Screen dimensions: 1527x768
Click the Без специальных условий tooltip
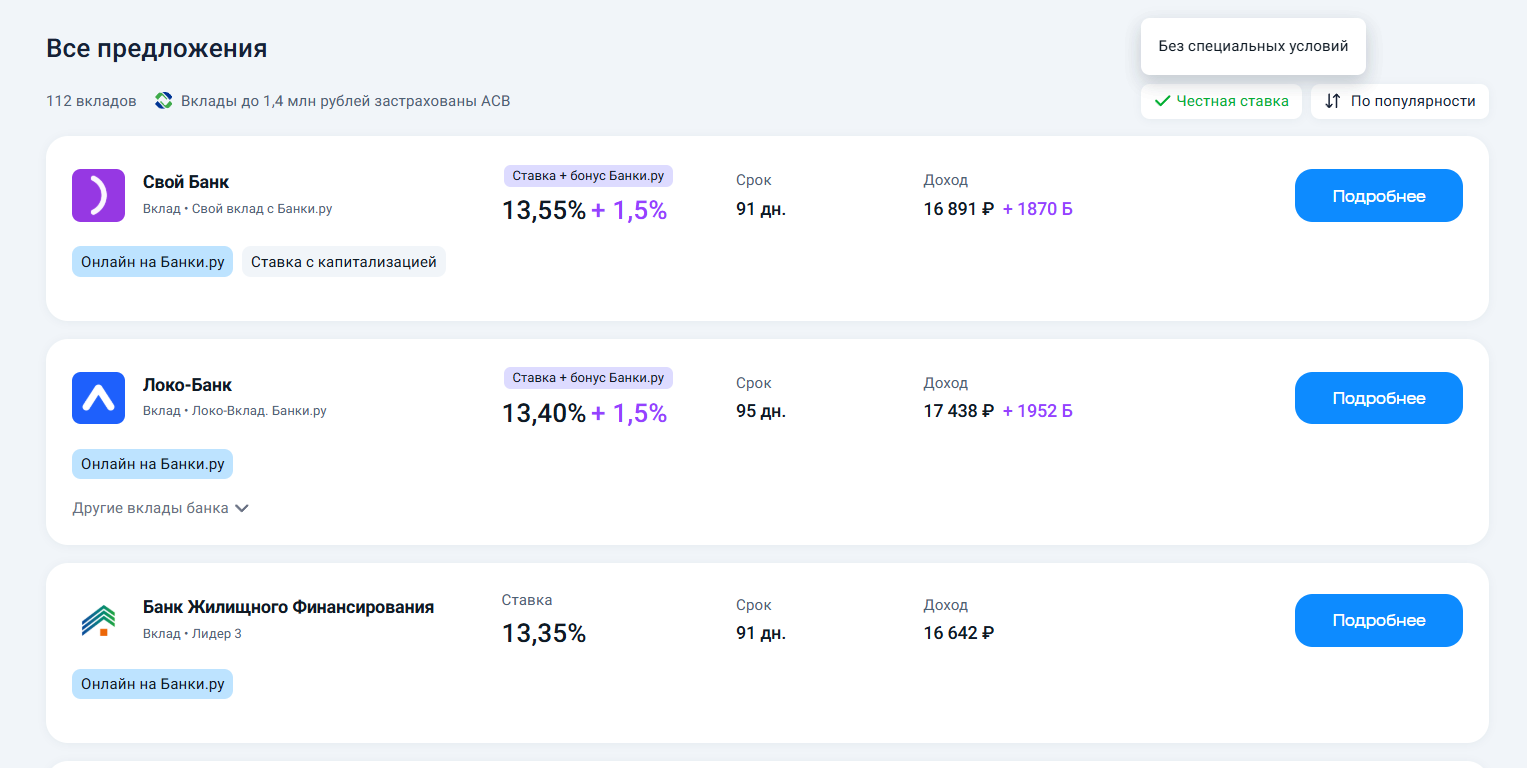1253,46
